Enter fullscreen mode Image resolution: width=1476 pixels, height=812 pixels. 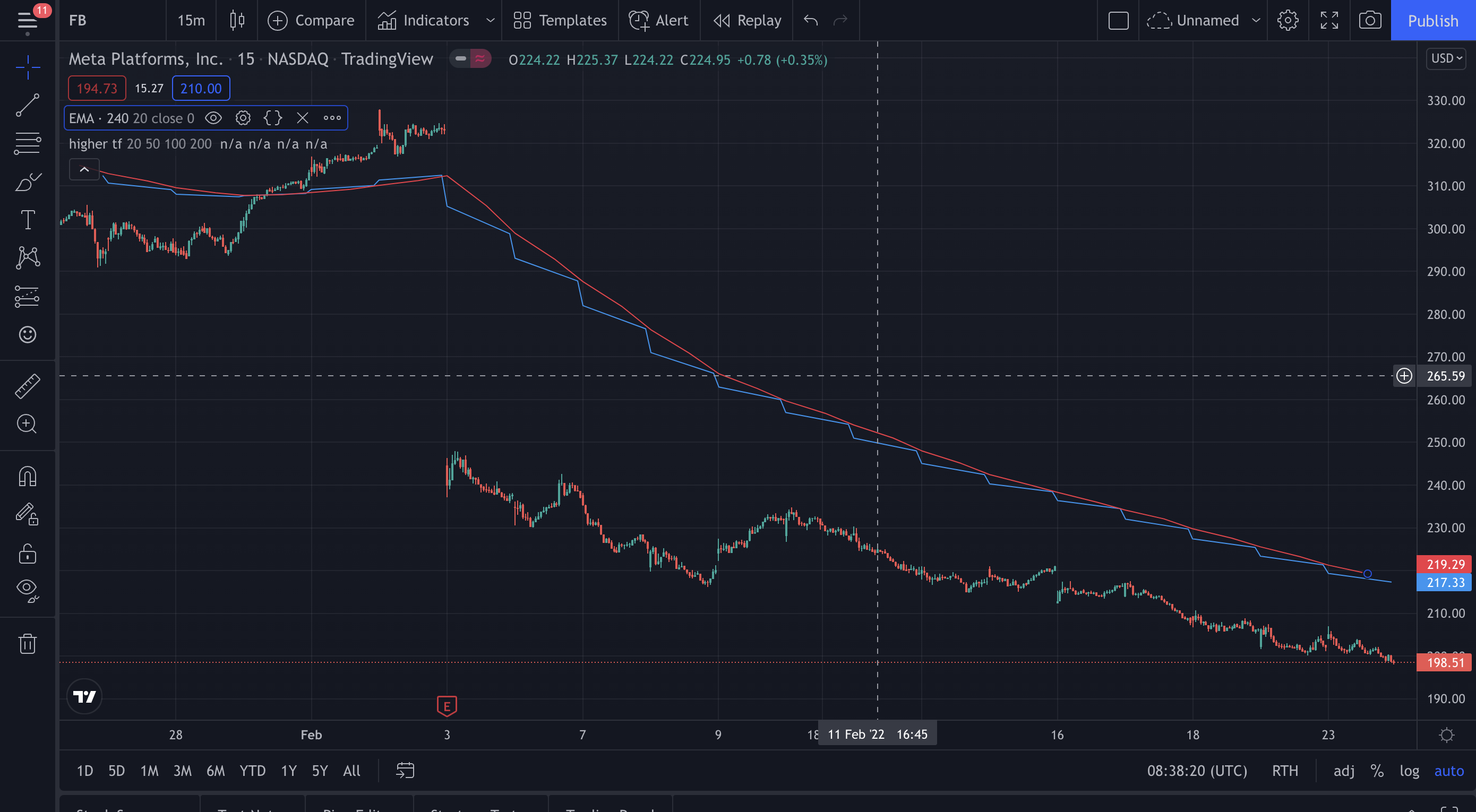coord(1329,21)
